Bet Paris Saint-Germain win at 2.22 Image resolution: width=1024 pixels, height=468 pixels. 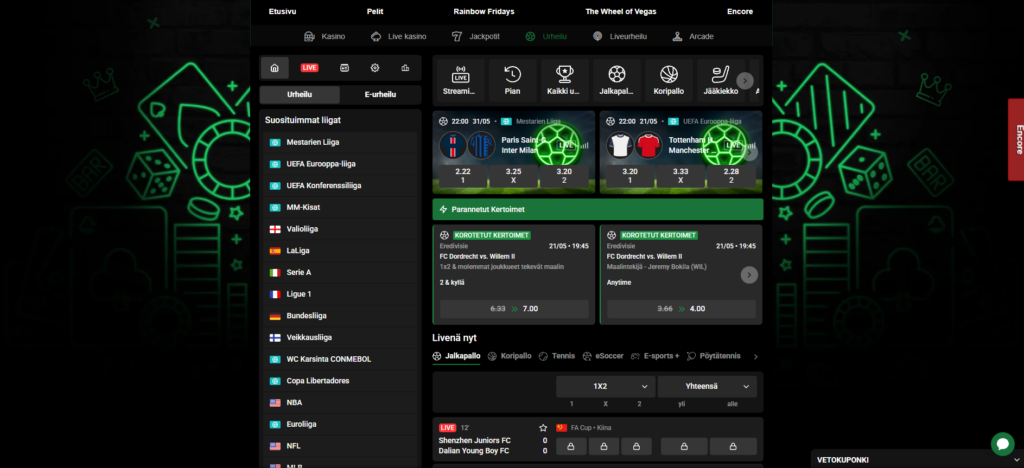463,176
